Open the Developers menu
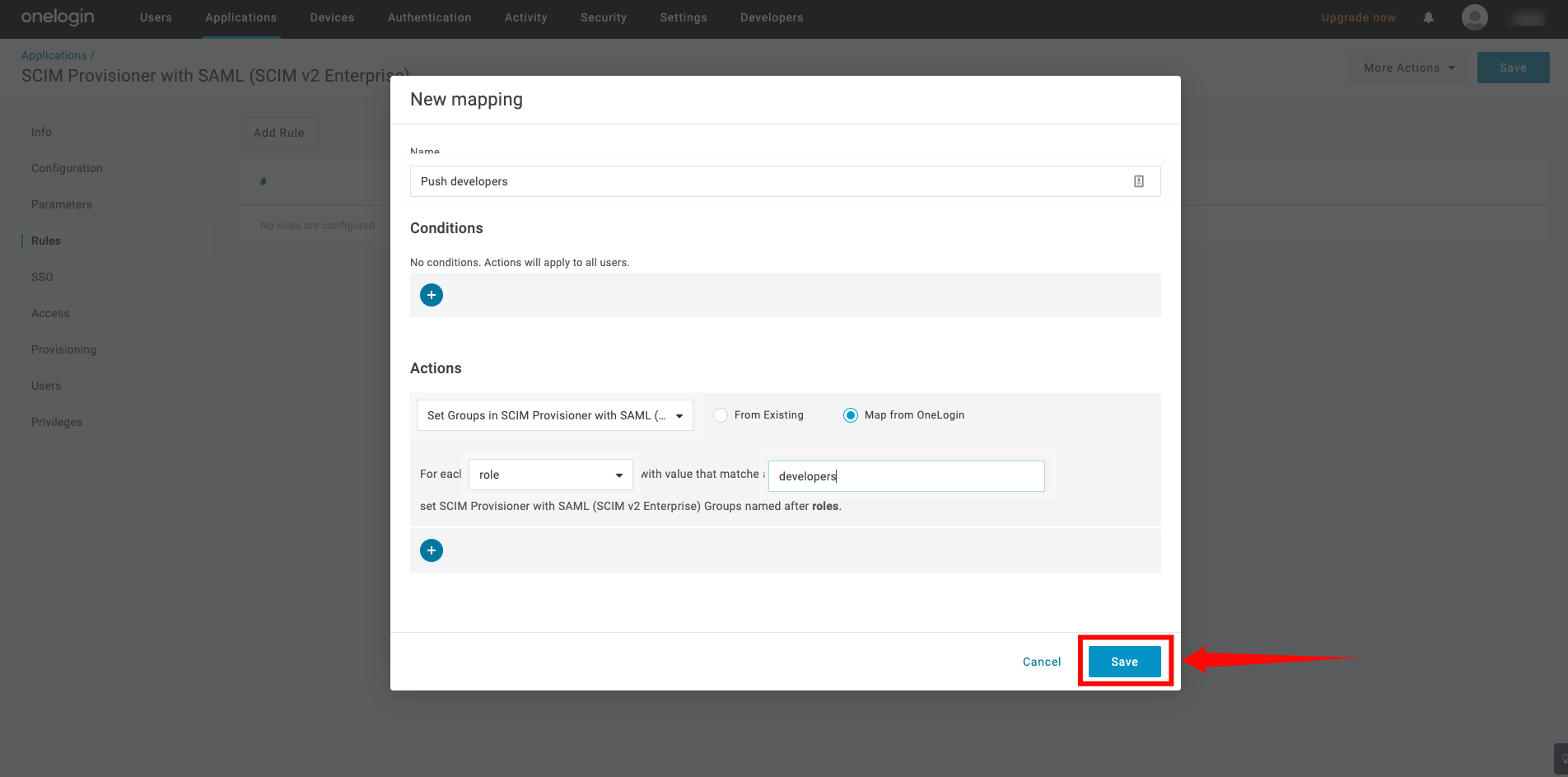The height and width of the screenshot is (777, 1568). tap(772, 17)
